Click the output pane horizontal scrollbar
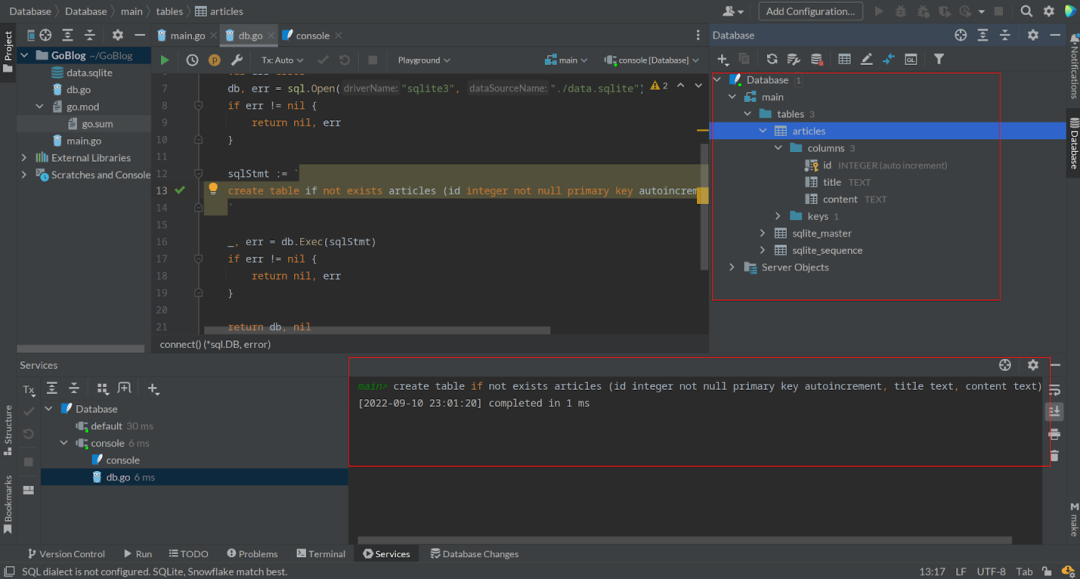The width and height of the screenshot is (1080, 579). pos(685,540)
